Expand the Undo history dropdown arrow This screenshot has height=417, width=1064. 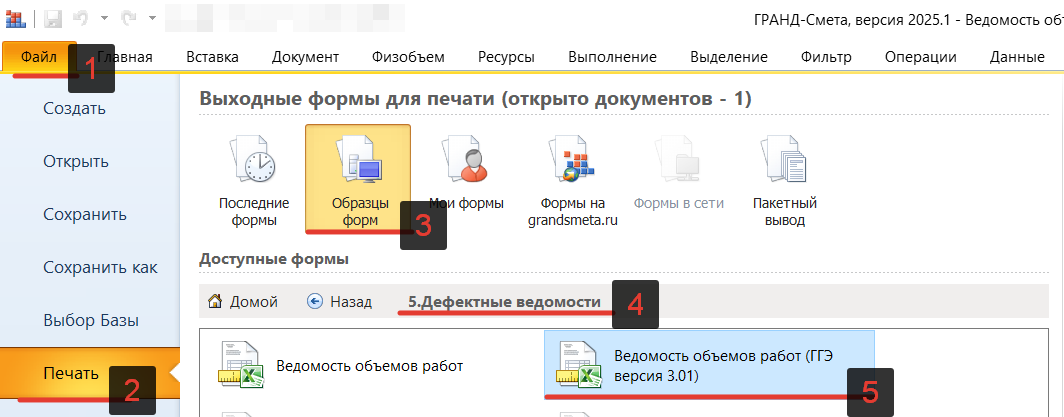[104, 18]
